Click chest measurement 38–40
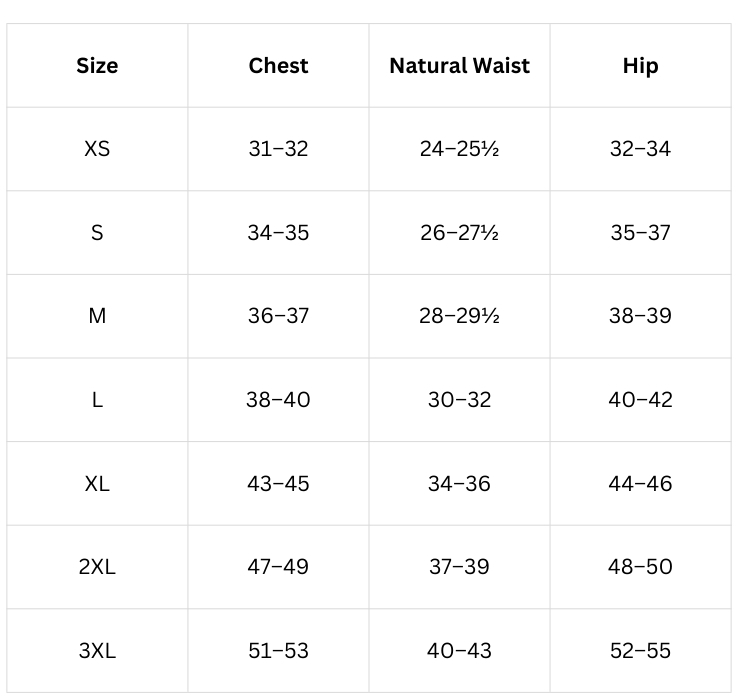The width and height of the screenshot is (740, 700). click(278, 400)
